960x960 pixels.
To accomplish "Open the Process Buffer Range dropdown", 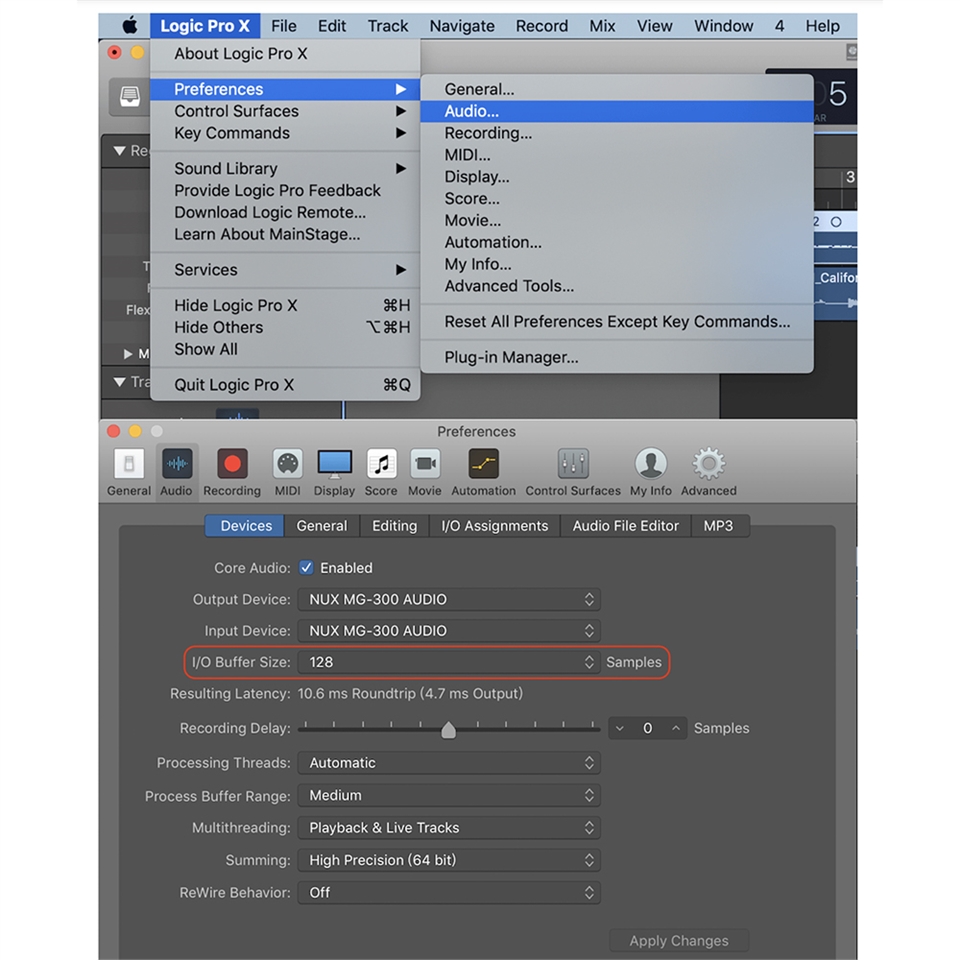I will click(x=449, y=795).
